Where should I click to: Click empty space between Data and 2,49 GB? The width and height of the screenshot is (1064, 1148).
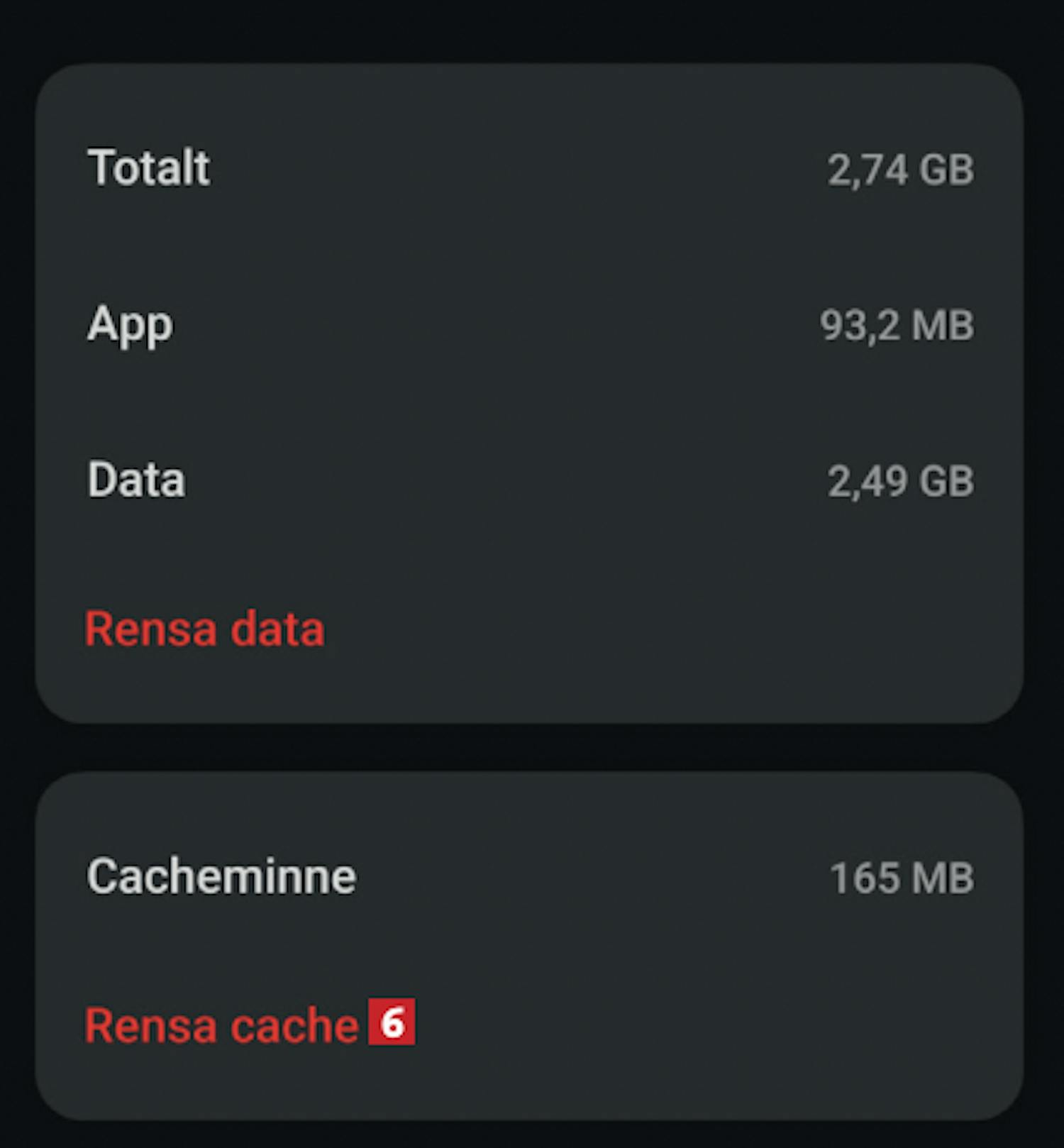(506, 480)
